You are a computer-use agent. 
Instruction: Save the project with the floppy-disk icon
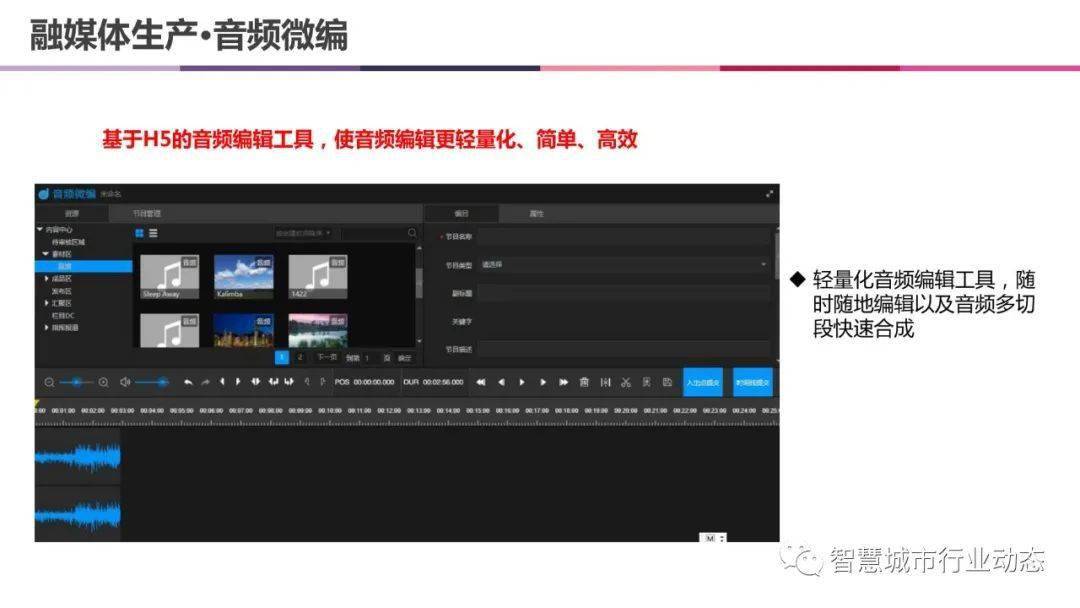pos(667,382)
